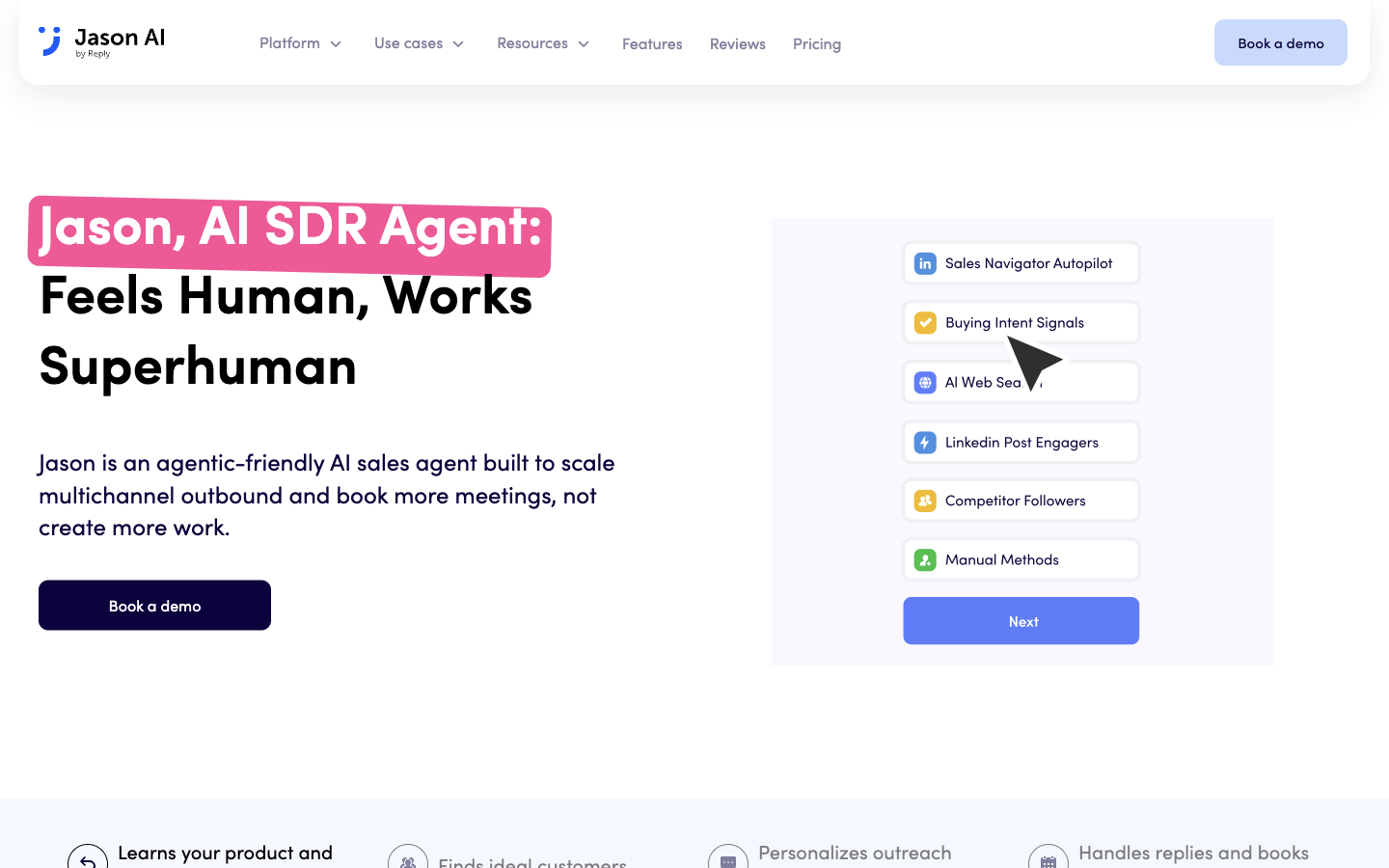Click the Jason AI logo
This screenshot has height=868, width=1389.
point(102,42)
